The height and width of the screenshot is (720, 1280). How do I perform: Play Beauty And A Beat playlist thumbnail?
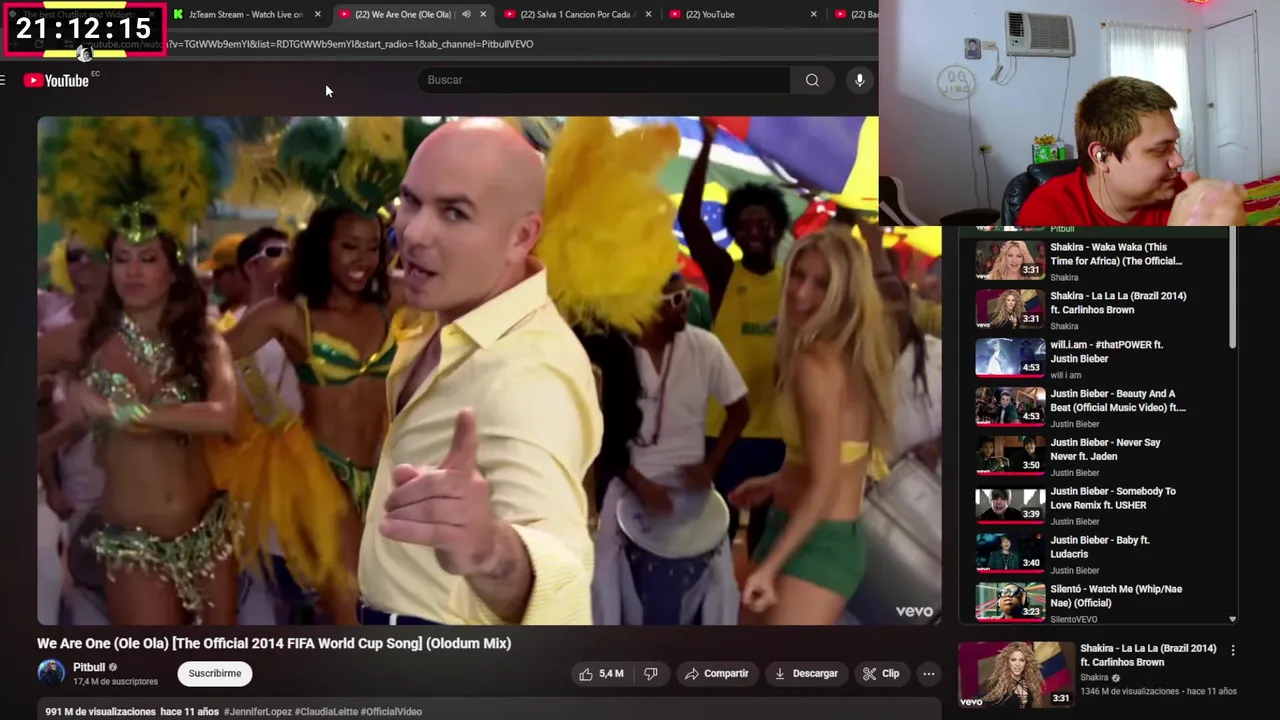(1010, 407)
